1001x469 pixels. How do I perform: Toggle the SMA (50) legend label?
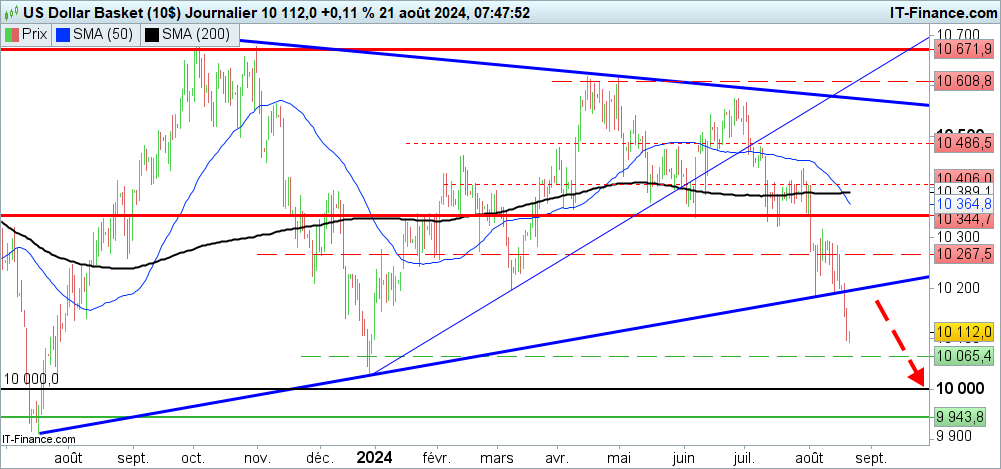[102, 35]
